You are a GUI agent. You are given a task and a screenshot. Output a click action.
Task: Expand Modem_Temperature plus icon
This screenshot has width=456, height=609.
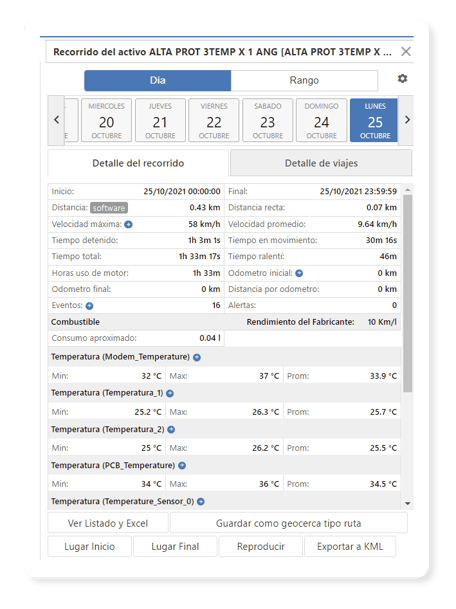pyautogui.click(x=197, y=357)
